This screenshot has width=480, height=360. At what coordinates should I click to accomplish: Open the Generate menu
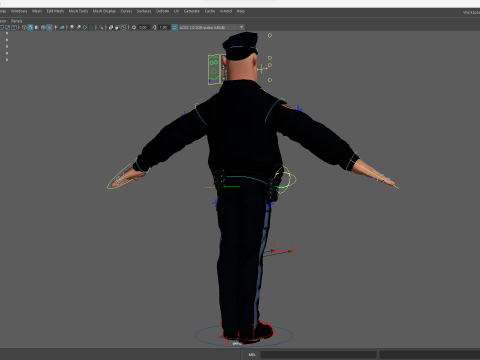pyautogui.click(x=192, y=11)
